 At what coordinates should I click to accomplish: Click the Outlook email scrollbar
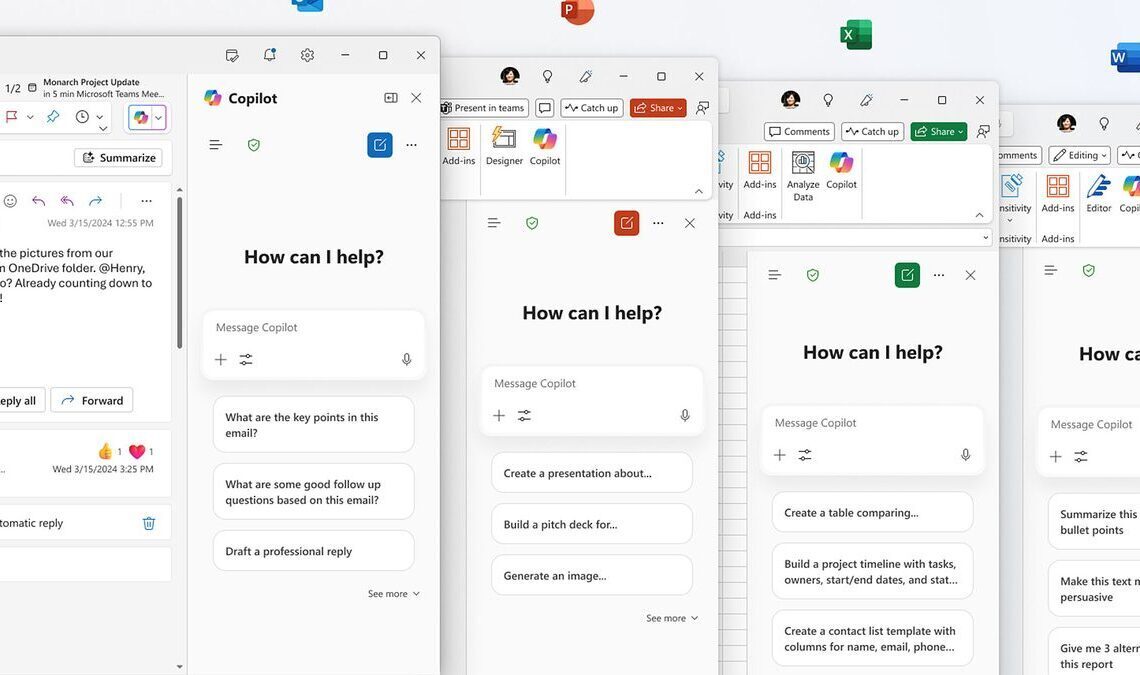tap(179, 271)
